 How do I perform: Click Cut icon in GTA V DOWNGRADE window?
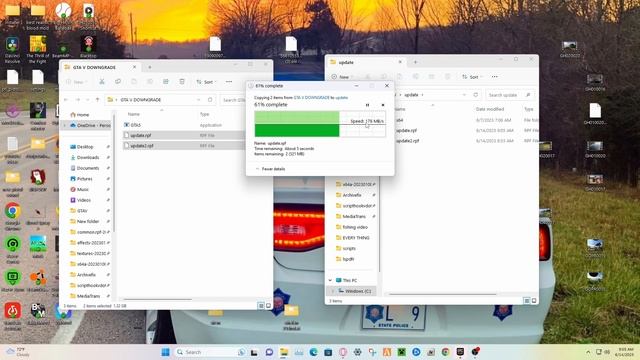coord(102,82)
